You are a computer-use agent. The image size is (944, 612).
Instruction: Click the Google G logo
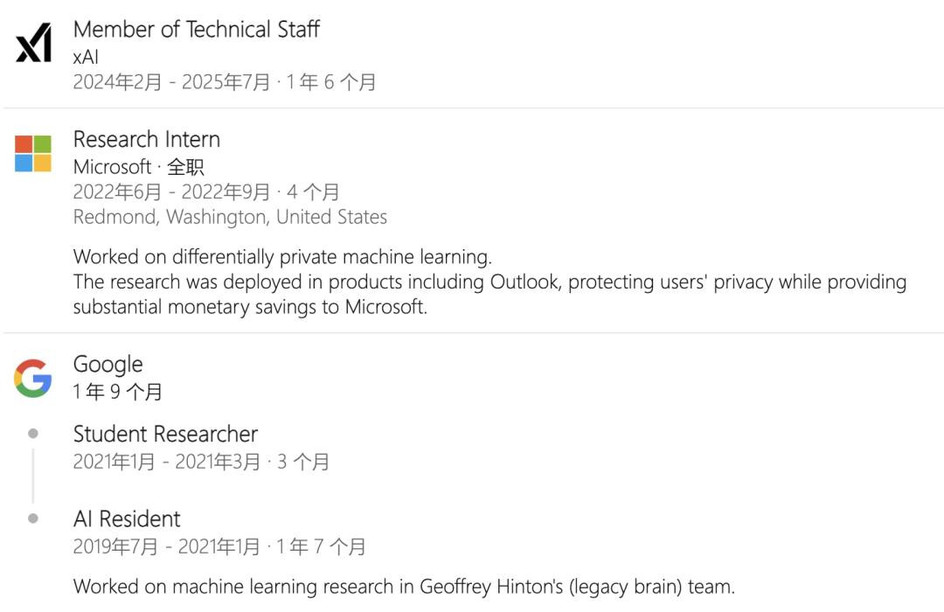[33, 379]
